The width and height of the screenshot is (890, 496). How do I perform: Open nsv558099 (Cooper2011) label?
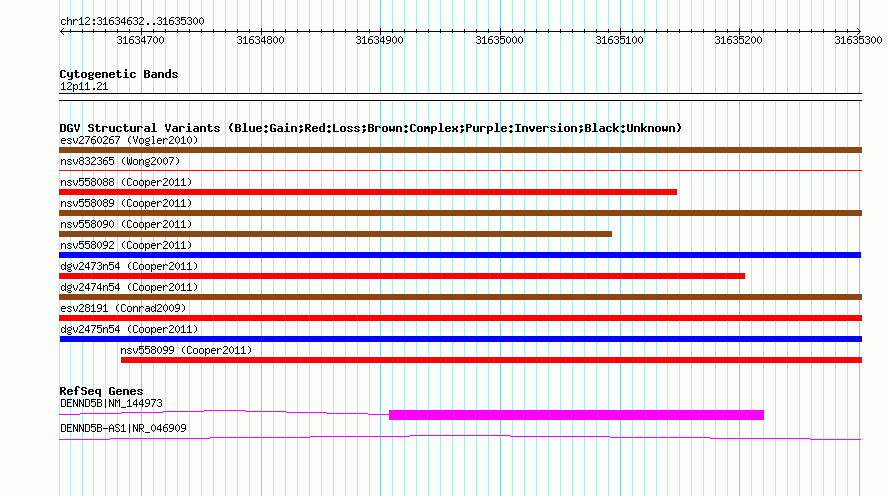click(x=186, y=350)
